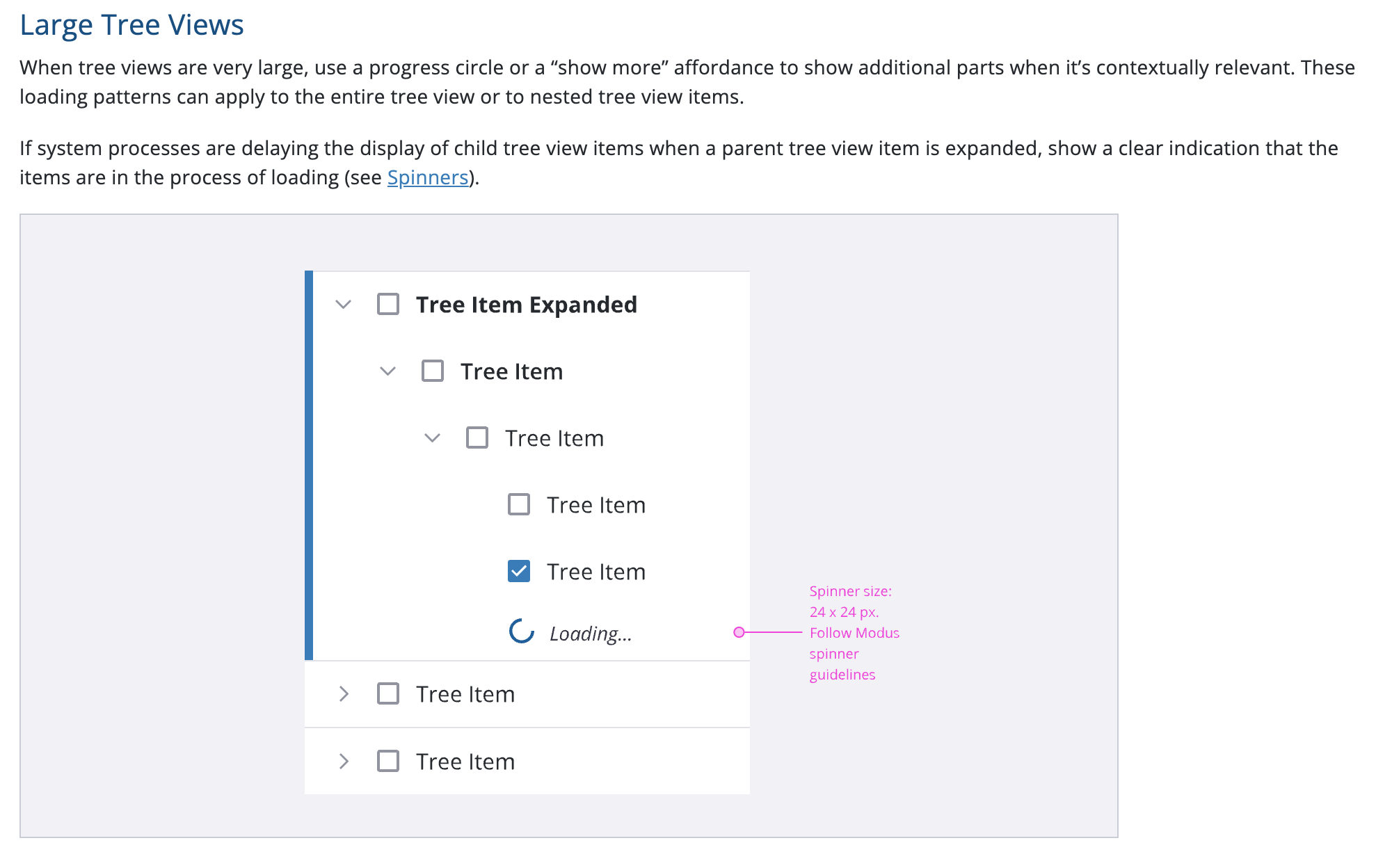Collapse the bold Tree Item chevron
1376x868 pixels.
coord(387,371)
